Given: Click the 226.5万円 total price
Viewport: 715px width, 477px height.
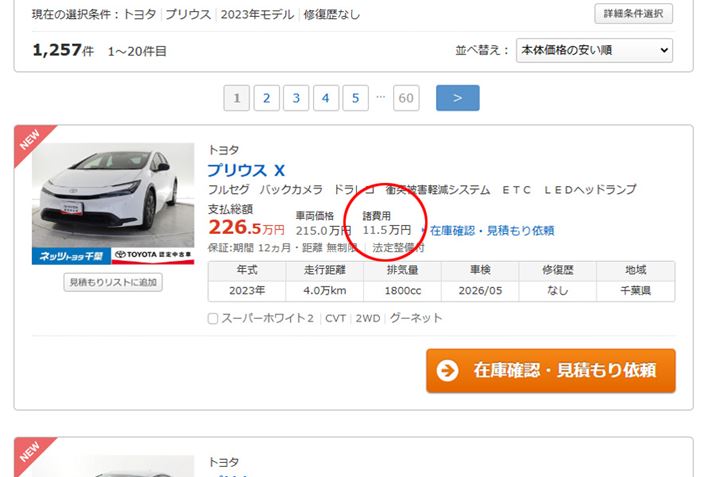Looking at the screenshot, I should pos(246,227).
